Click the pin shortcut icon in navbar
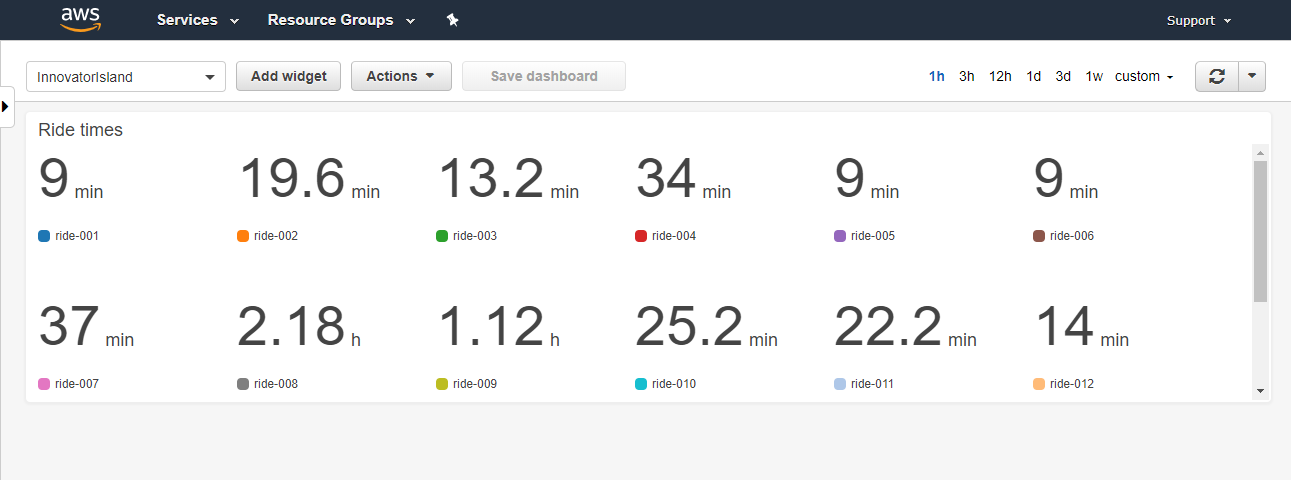Image resolution: width=1291 pixels, height=480 pixels. click(x=452, y=20)
